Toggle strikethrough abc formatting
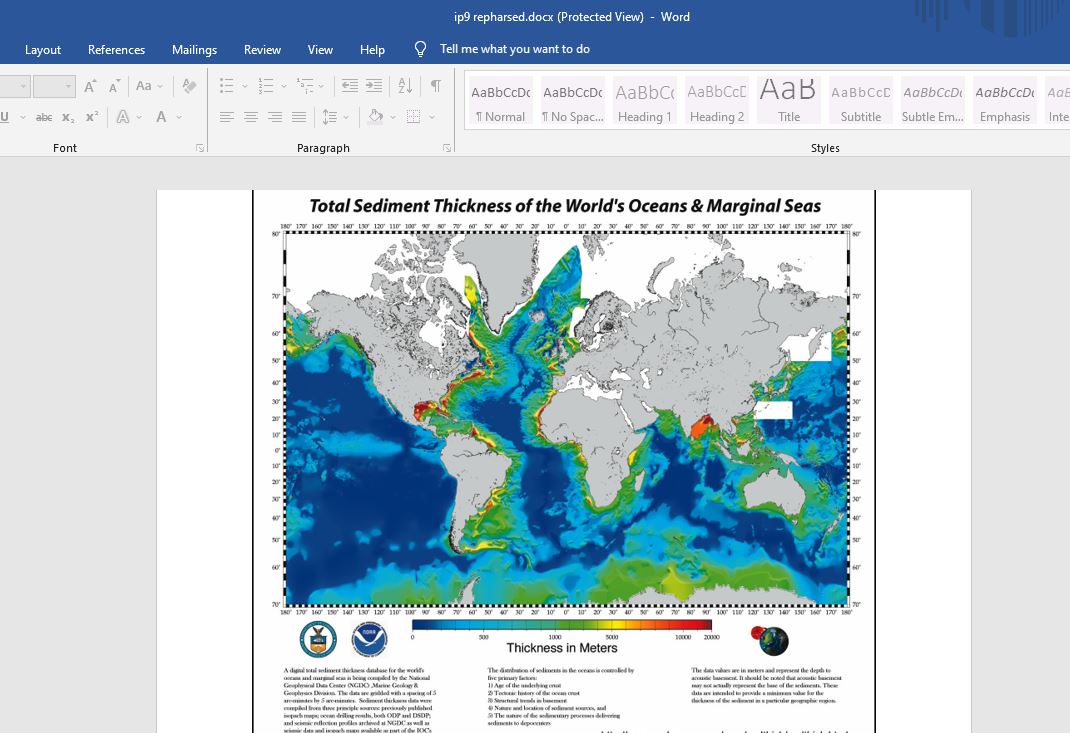 click(x=44, y=117)
